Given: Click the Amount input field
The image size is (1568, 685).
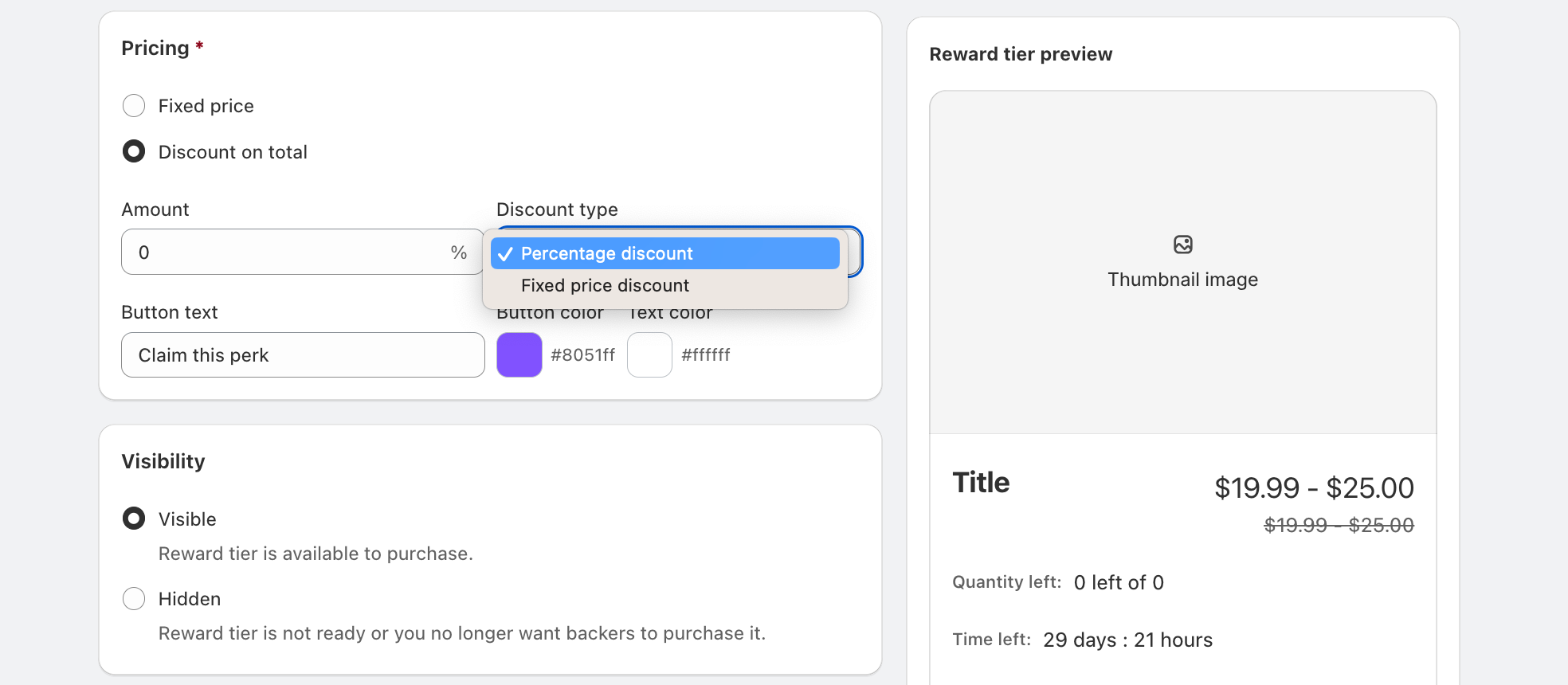Looking at the screenshot, I should click(303, 252).
